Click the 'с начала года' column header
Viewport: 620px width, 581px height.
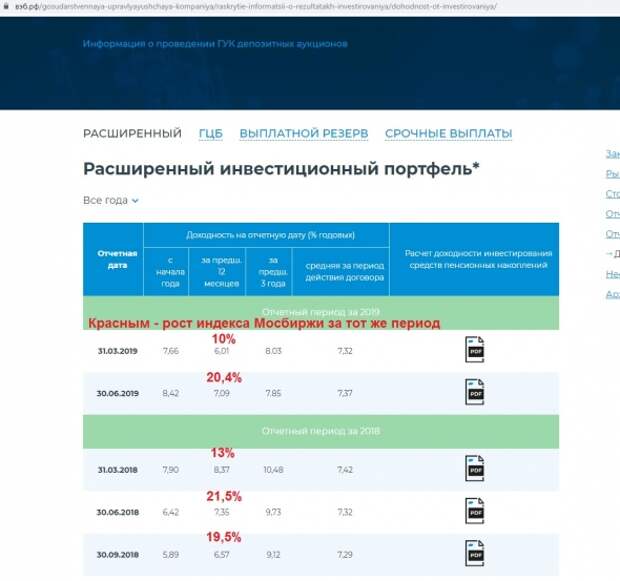[166, 272]
